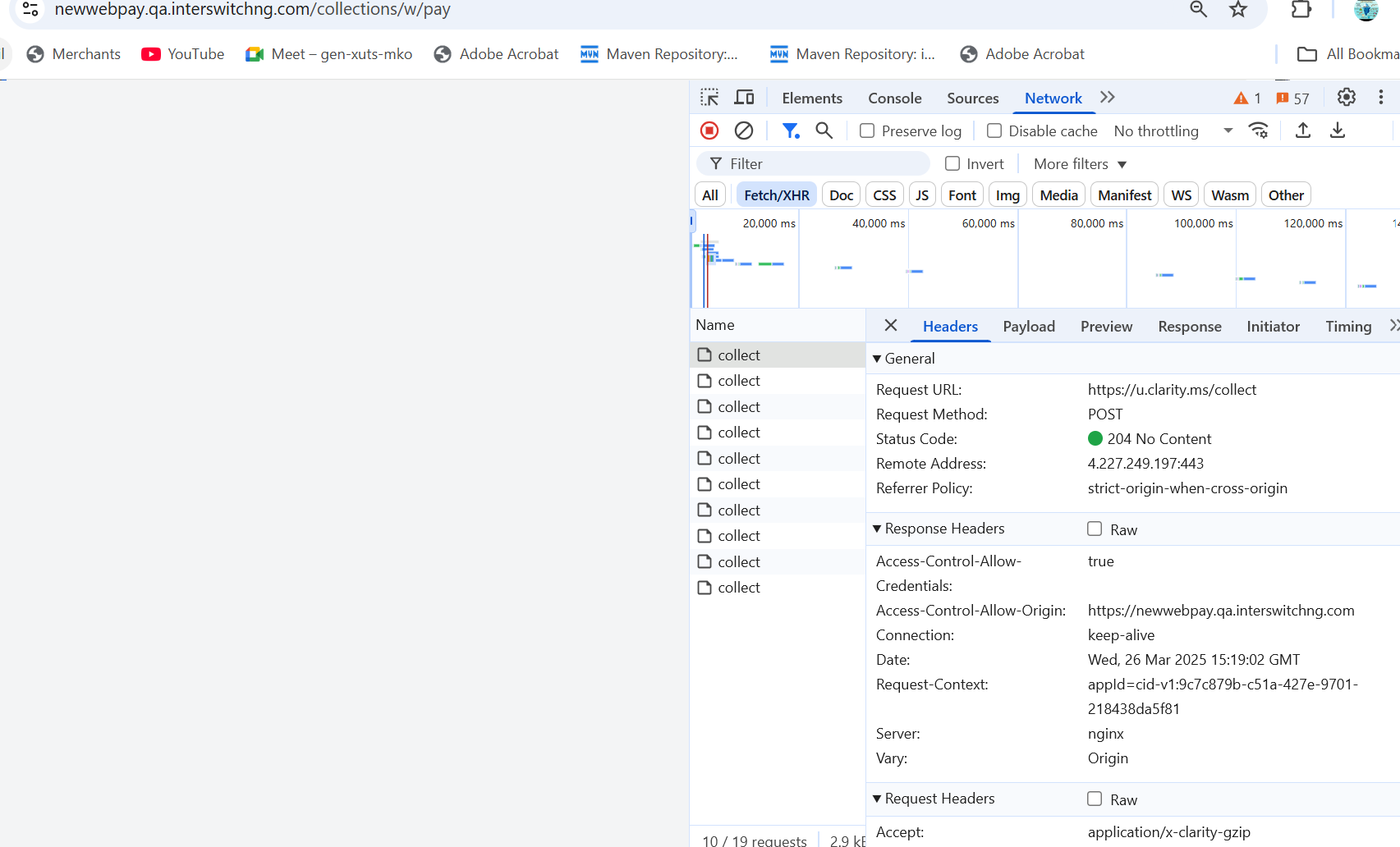Check the Disable cache checkbox
The width and height of the screenshot is (1400, 847).
(x=994, y=130)
